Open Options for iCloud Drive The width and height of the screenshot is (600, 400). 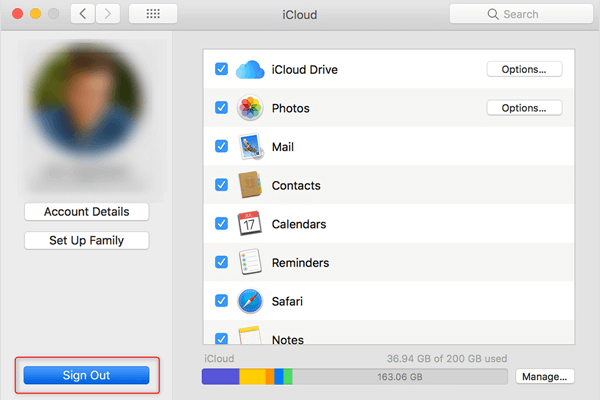524,69
